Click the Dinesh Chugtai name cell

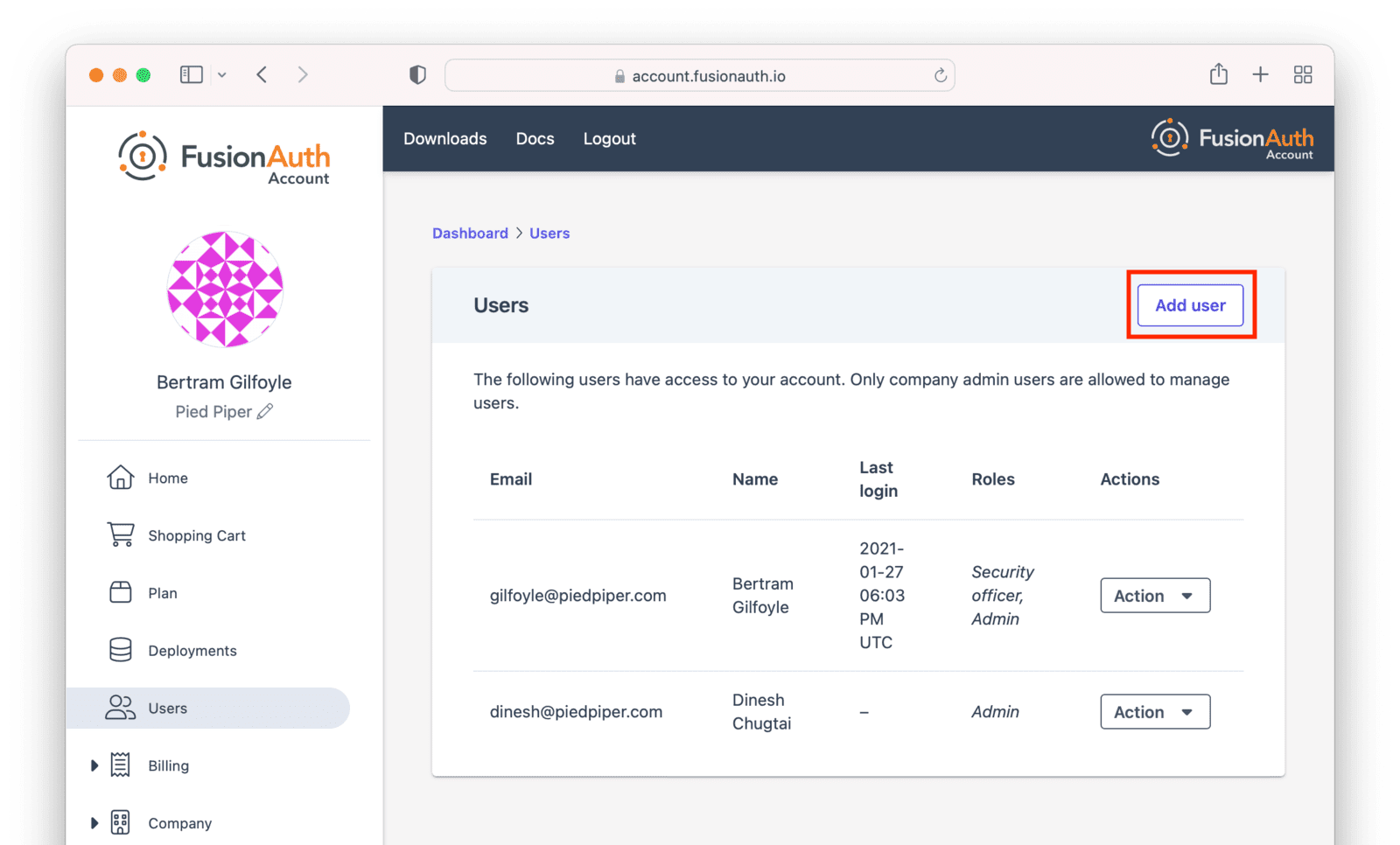point(762,712)
